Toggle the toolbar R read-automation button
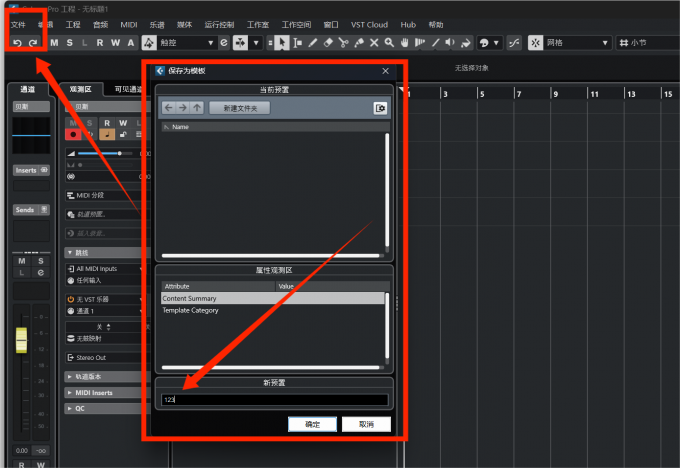 (100, 43)
